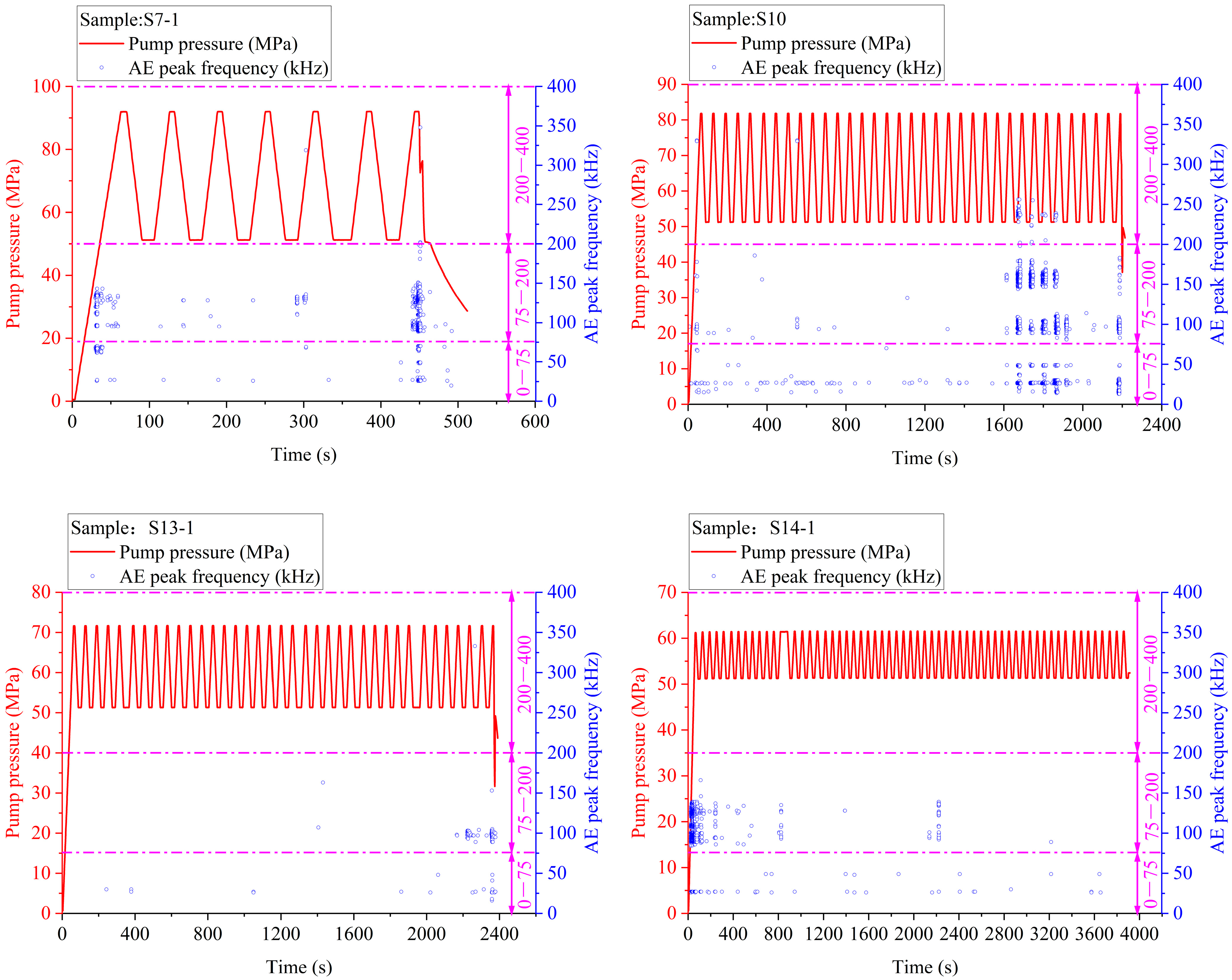Click the '4000' tick on S14-1 time axis
The width and height of the screenshot is (1232, 980).
[x=1140, y=934]
